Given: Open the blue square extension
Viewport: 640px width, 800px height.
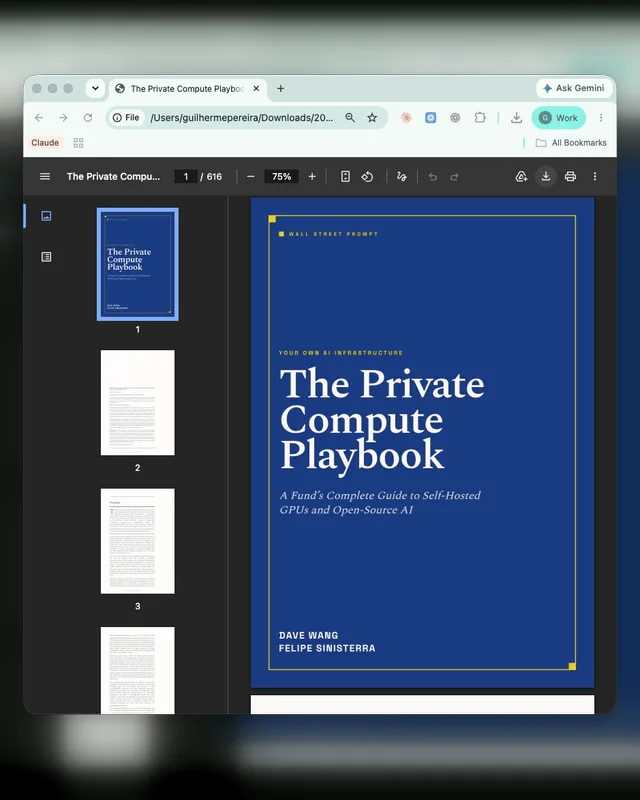Looking at the screenshot, I should point(431,118).
